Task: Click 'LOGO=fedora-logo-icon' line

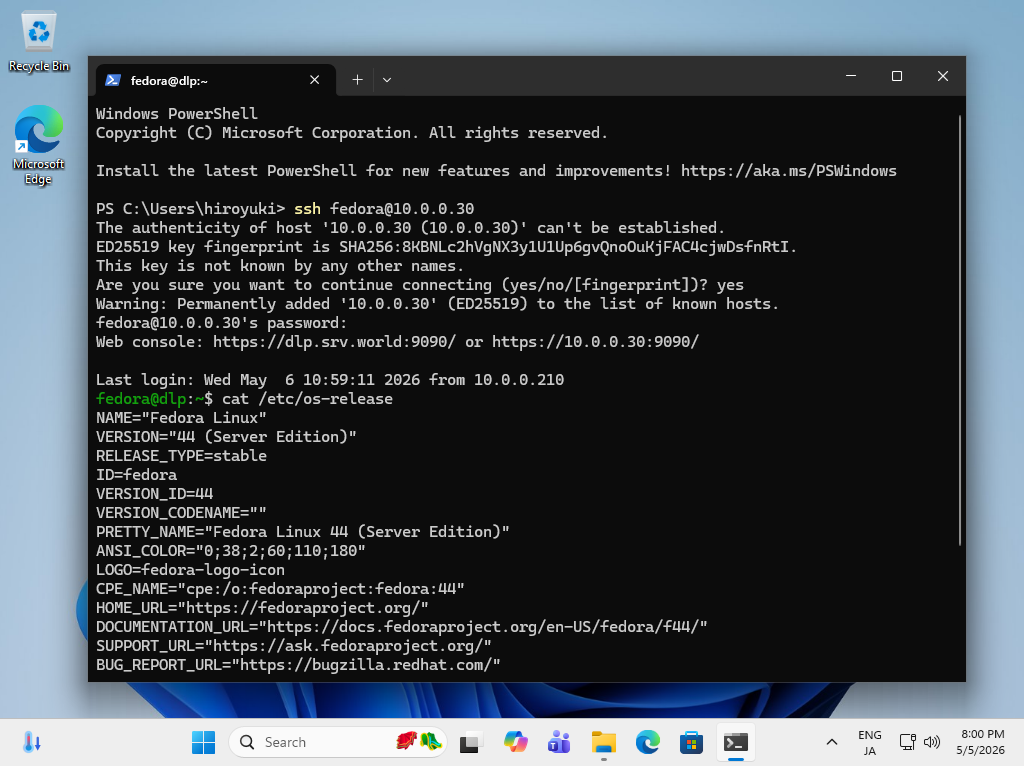Action: coord(190,569)
